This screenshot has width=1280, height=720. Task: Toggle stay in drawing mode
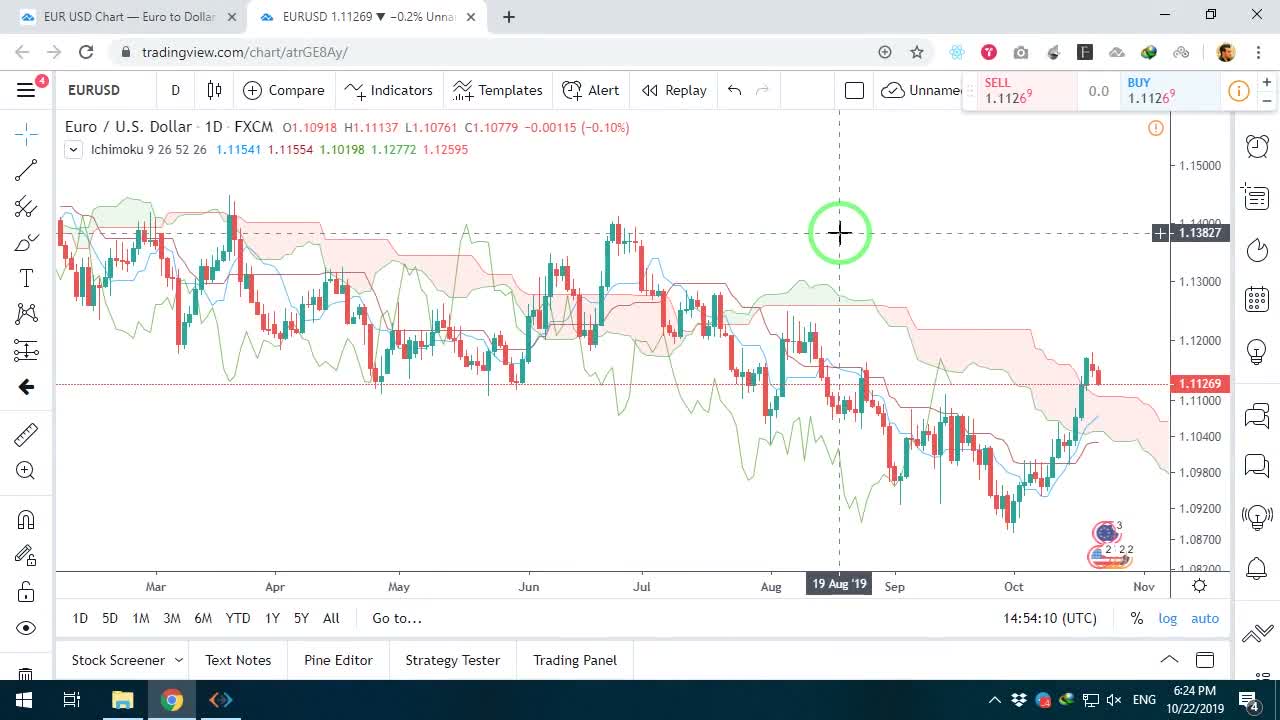[x=26, y=555]
